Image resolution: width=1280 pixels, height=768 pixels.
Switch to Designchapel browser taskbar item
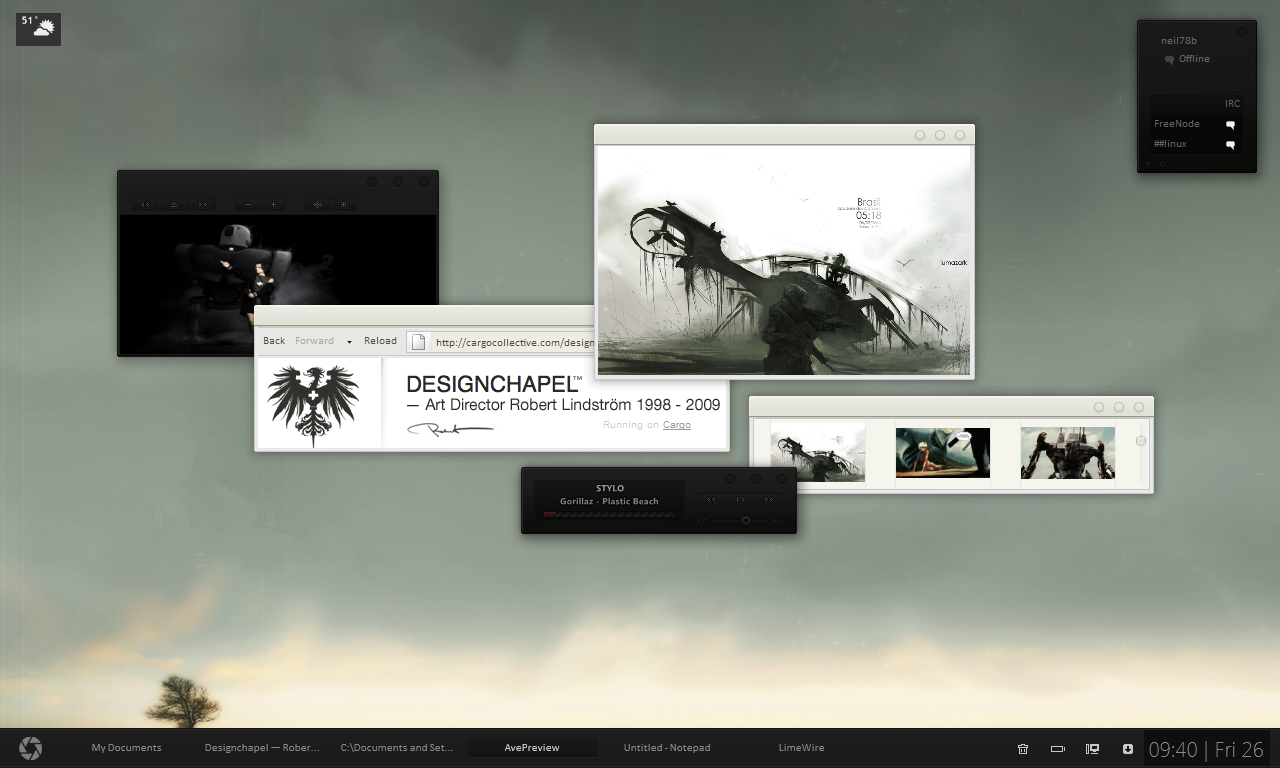tap(262, 747)
